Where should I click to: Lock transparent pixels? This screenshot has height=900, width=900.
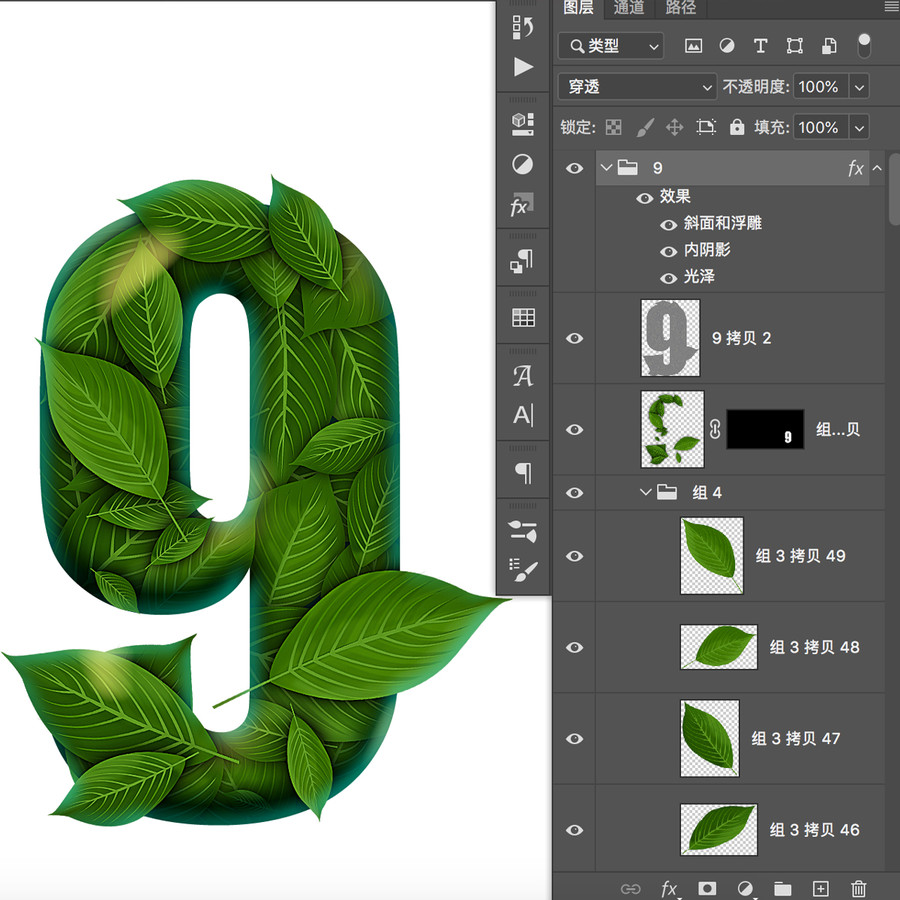(614, 127)
